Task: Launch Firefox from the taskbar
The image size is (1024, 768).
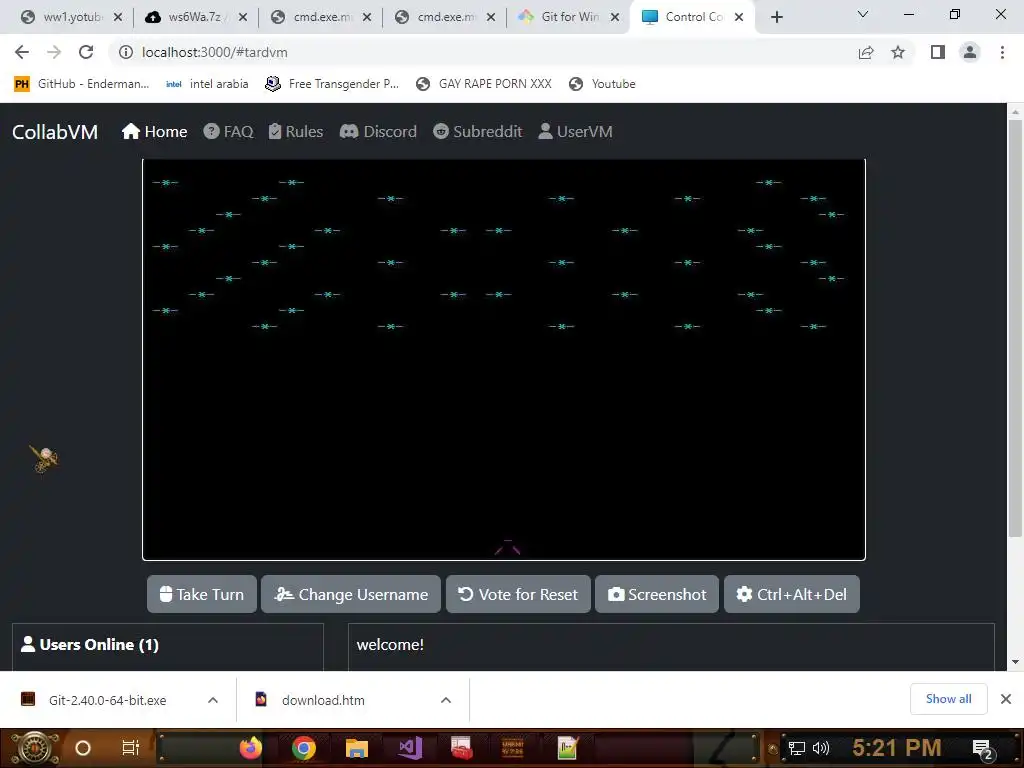Action: pos(251,748)
